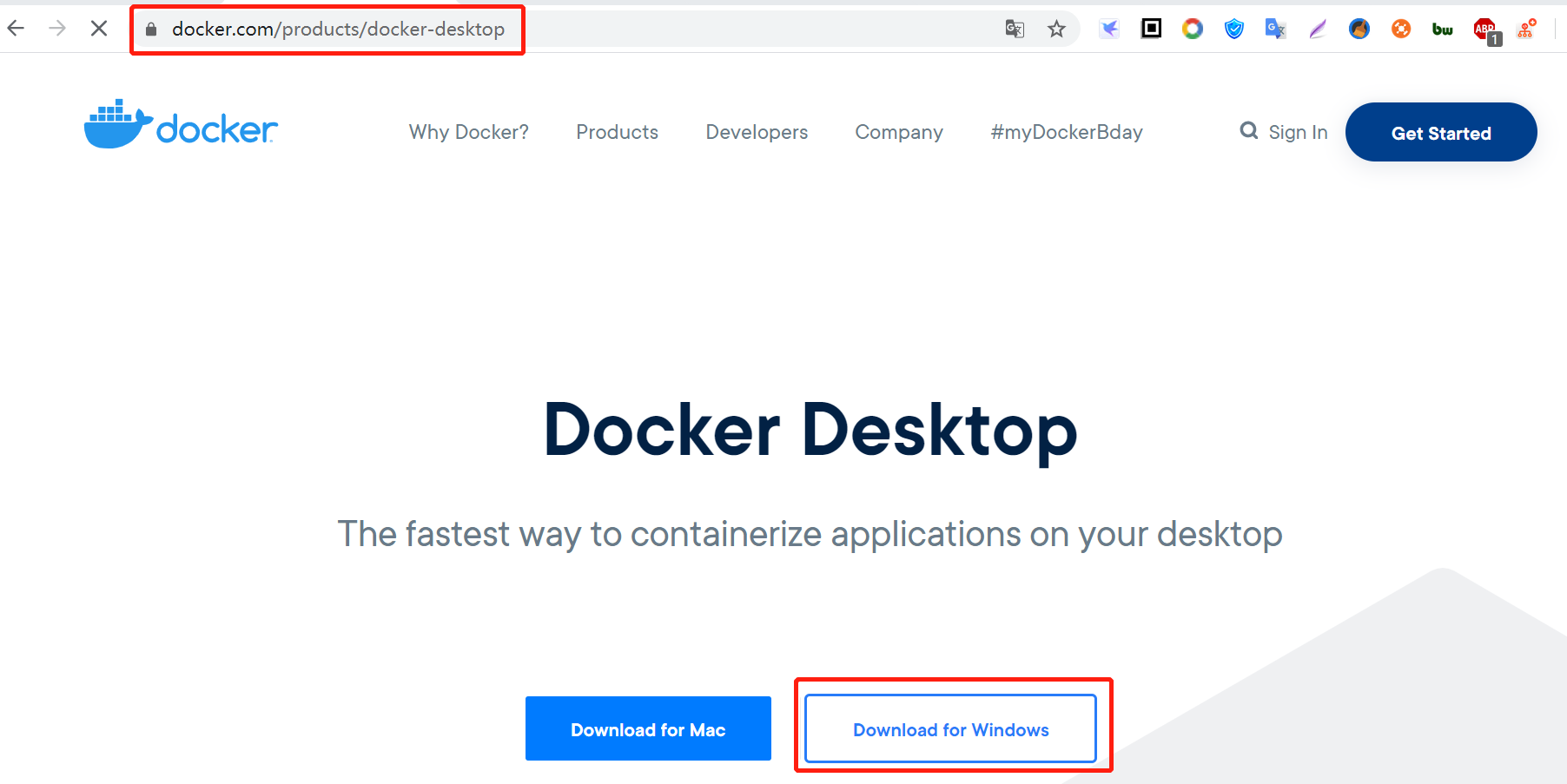Open the Company menu
Image resolution: width=1567 pixels, height=784 pixels.
(899, 132)
